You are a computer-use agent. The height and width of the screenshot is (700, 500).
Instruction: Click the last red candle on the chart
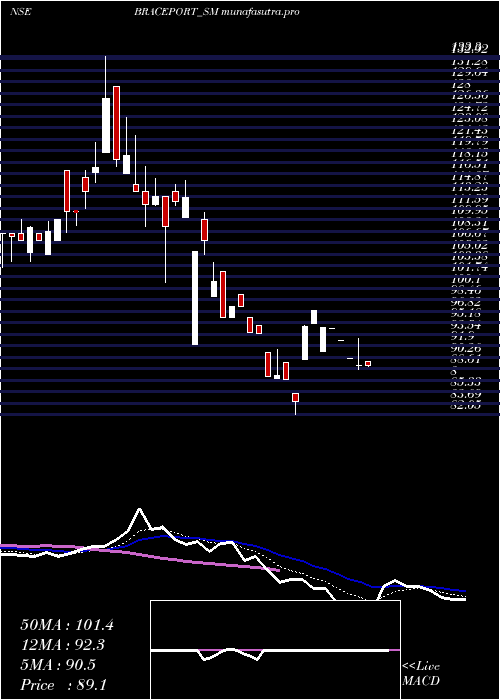pos(368,364)
